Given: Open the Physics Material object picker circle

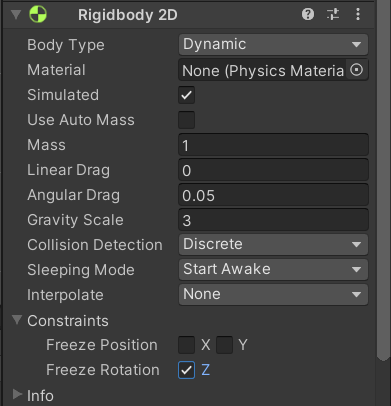Looking at the screenshot, I should (x=356, y=70).
